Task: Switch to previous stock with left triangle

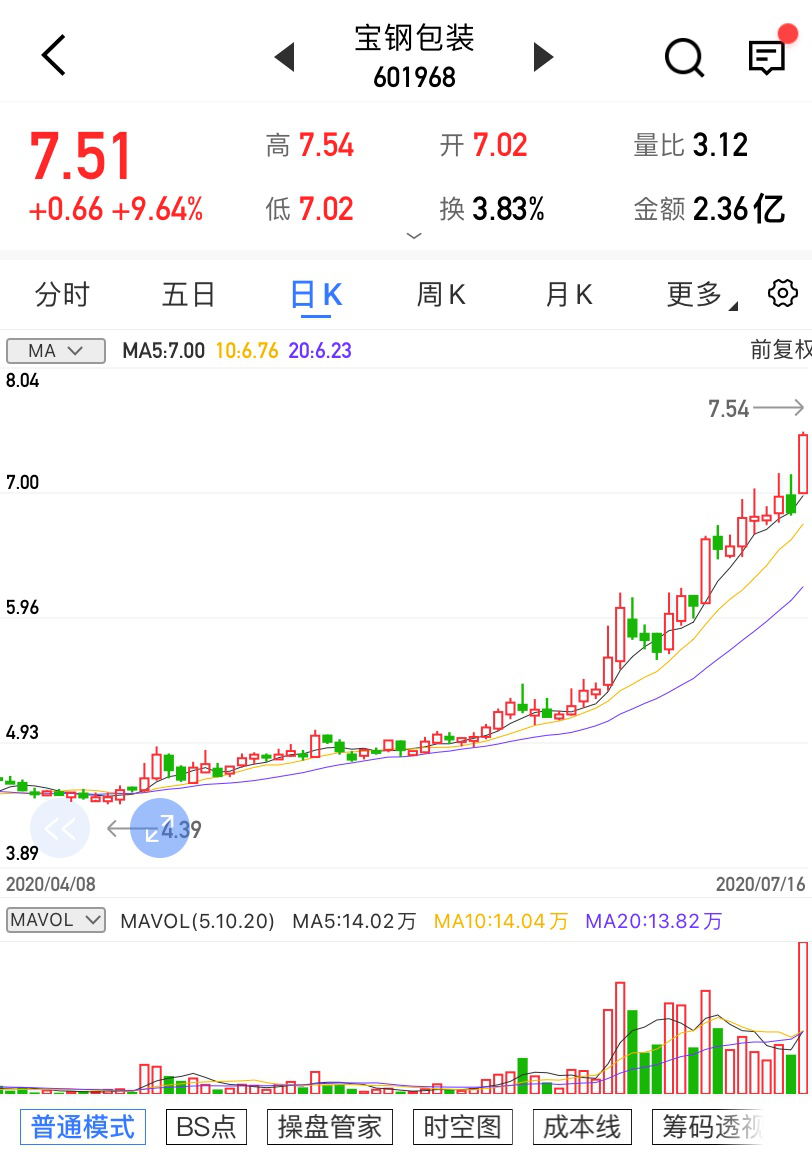Action: click(x=285, y=57)
